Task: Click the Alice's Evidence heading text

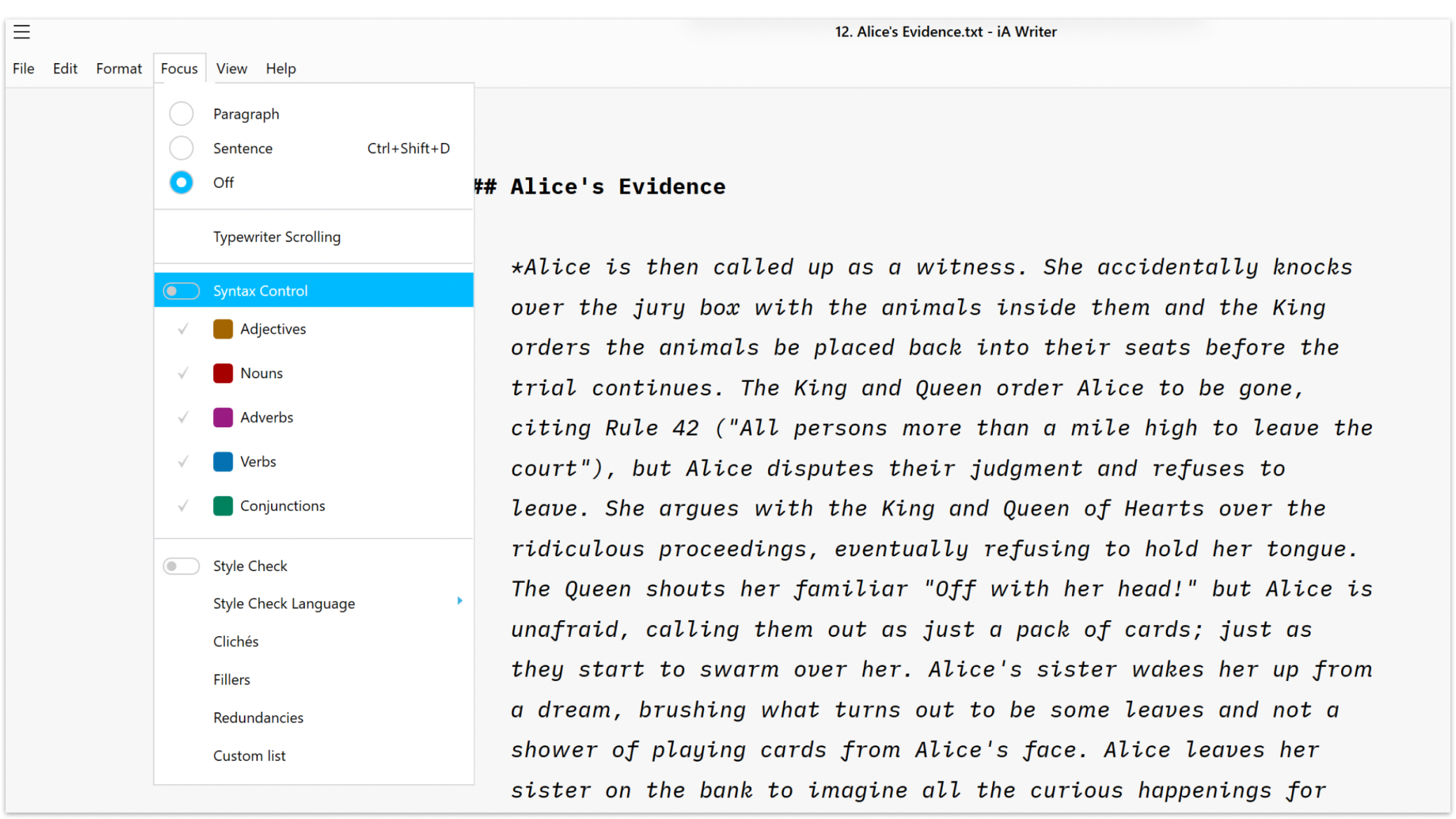Action: click(x=617, y=186)
